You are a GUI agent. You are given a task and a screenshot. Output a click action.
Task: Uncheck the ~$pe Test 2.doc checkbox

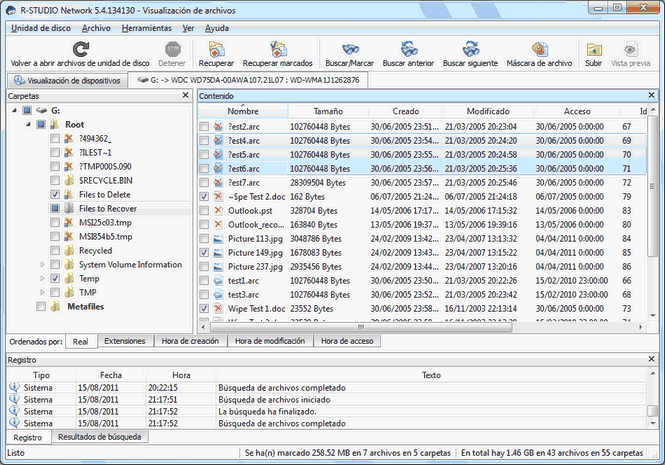(x=204, y=197)
